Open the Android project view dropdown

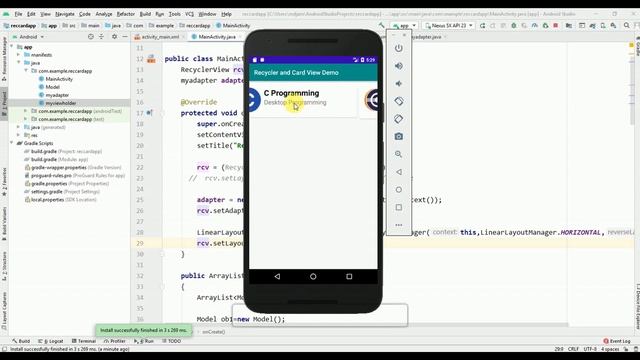29,37
